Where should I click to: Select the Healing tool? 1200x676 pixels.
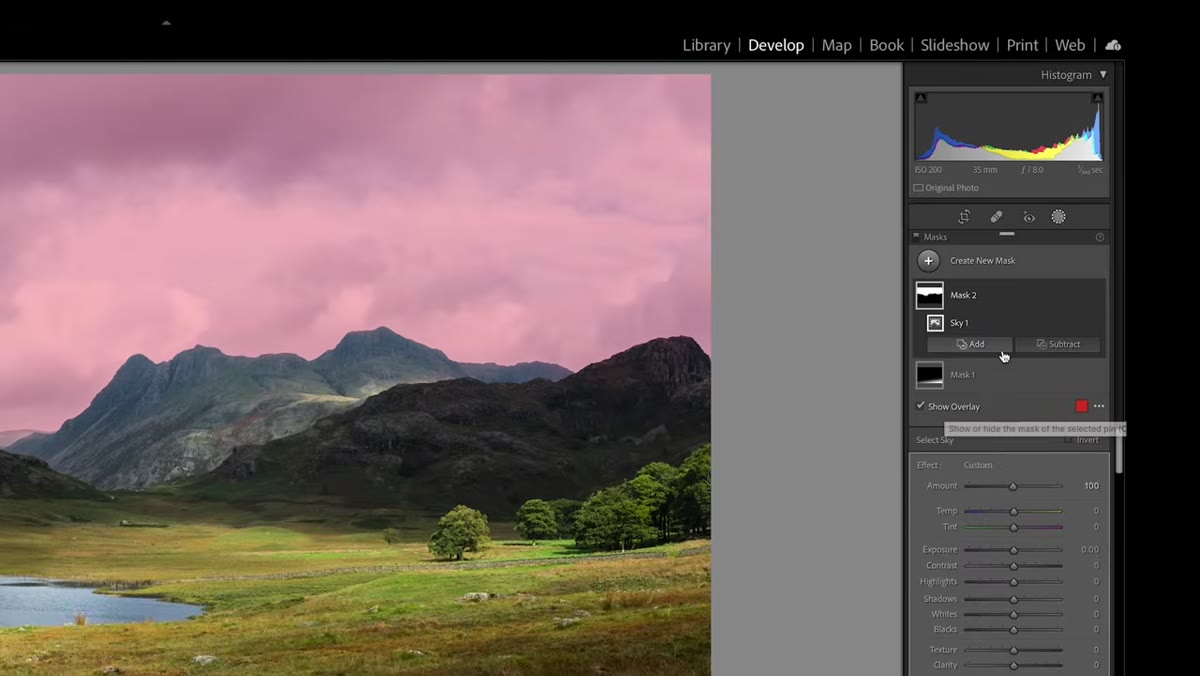tap(996, 217)
